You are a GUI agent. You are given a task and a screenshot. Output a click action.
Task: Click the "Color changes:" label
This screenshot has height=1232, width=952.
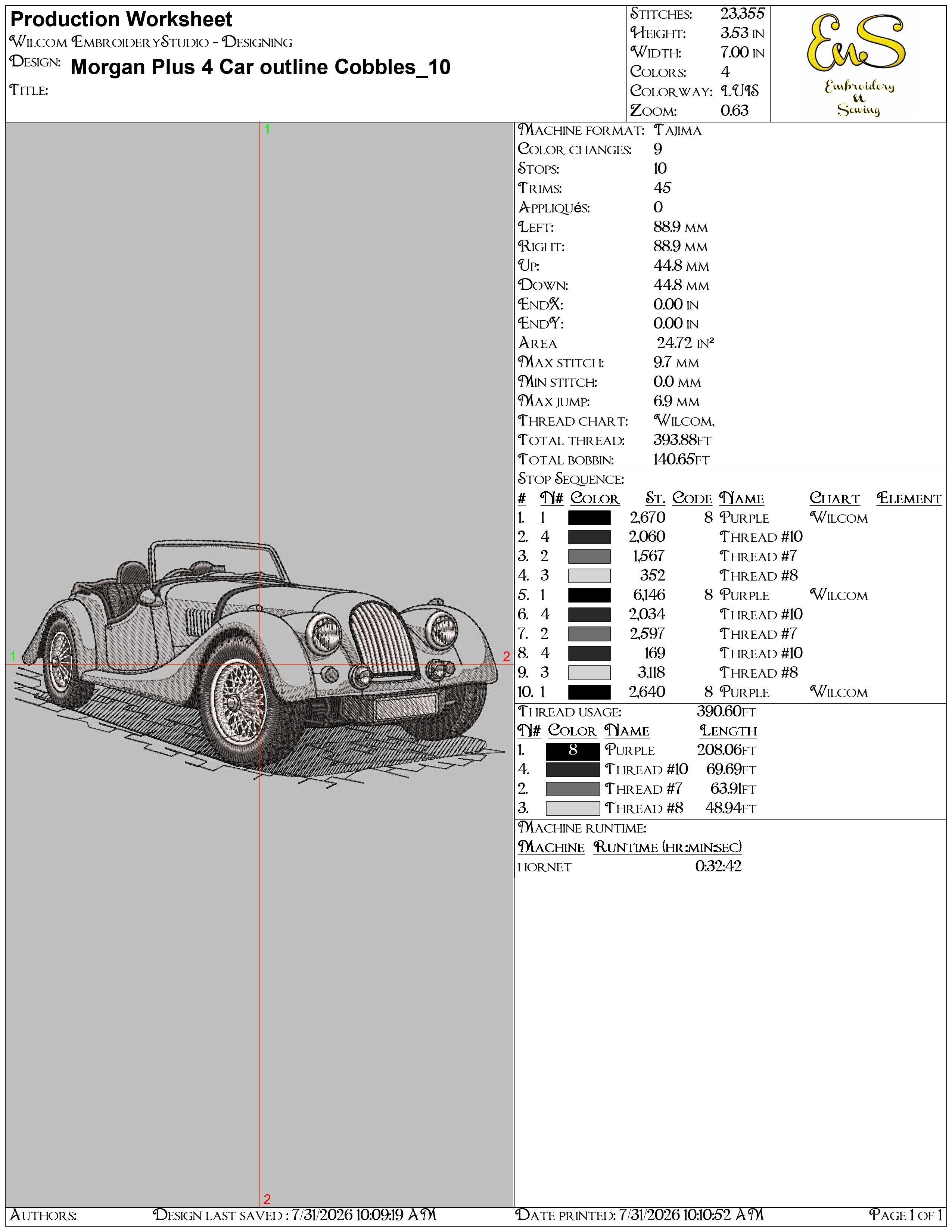click(575, 149)
